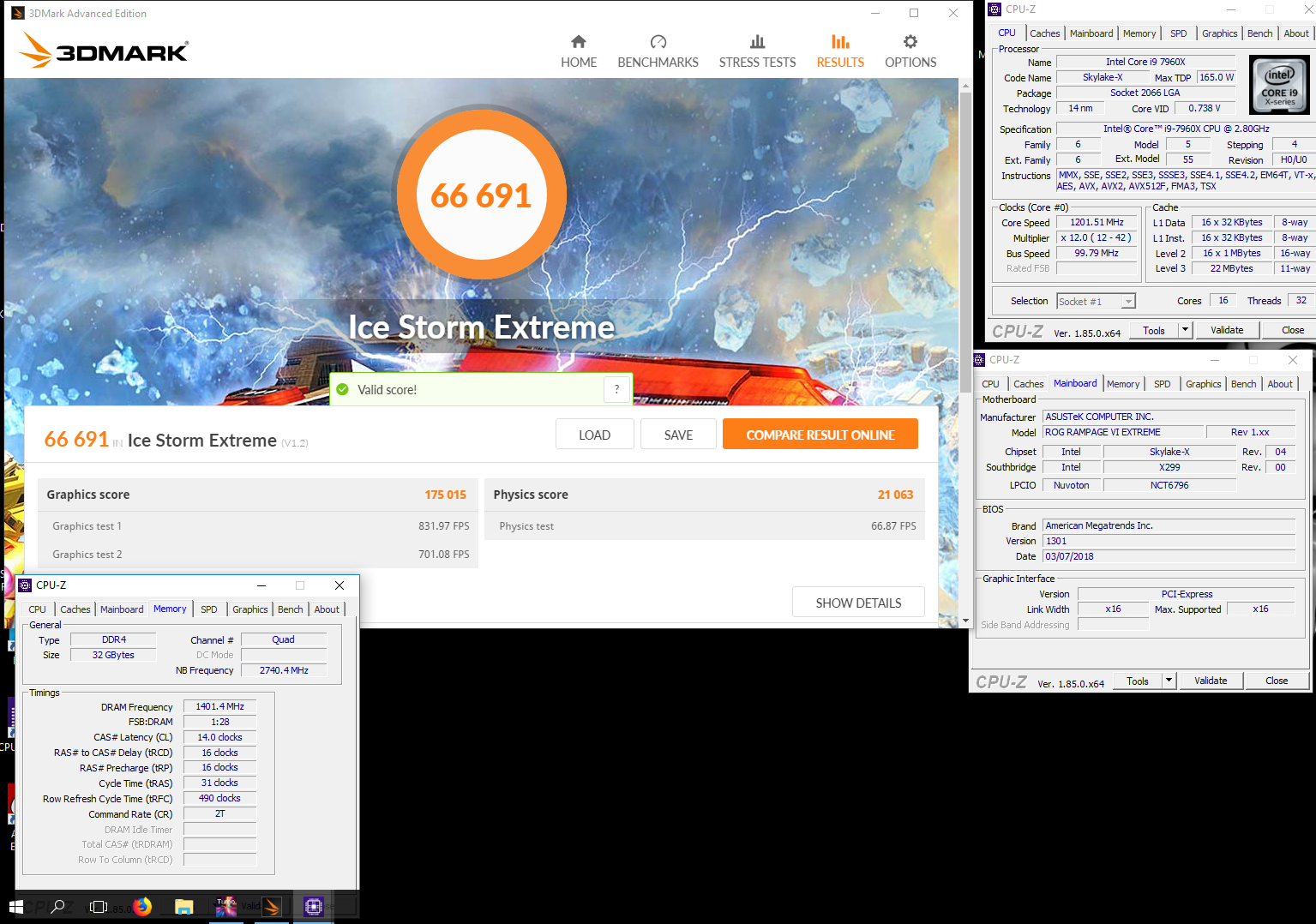Click Validate in the CPU-Z Mainboard window
Image resolution: width=1316 pixels, height=924 pixels.
click(x=1211, y=681)
